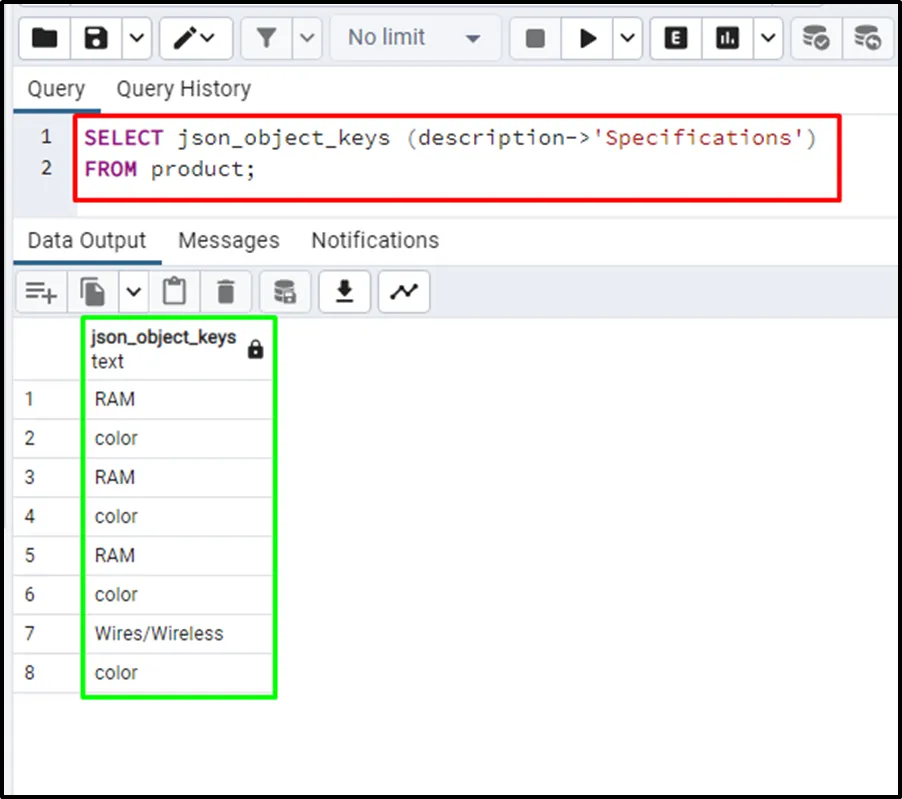Click the Add row icon
This screenshot has height=799, width=902.
[41, 292]
